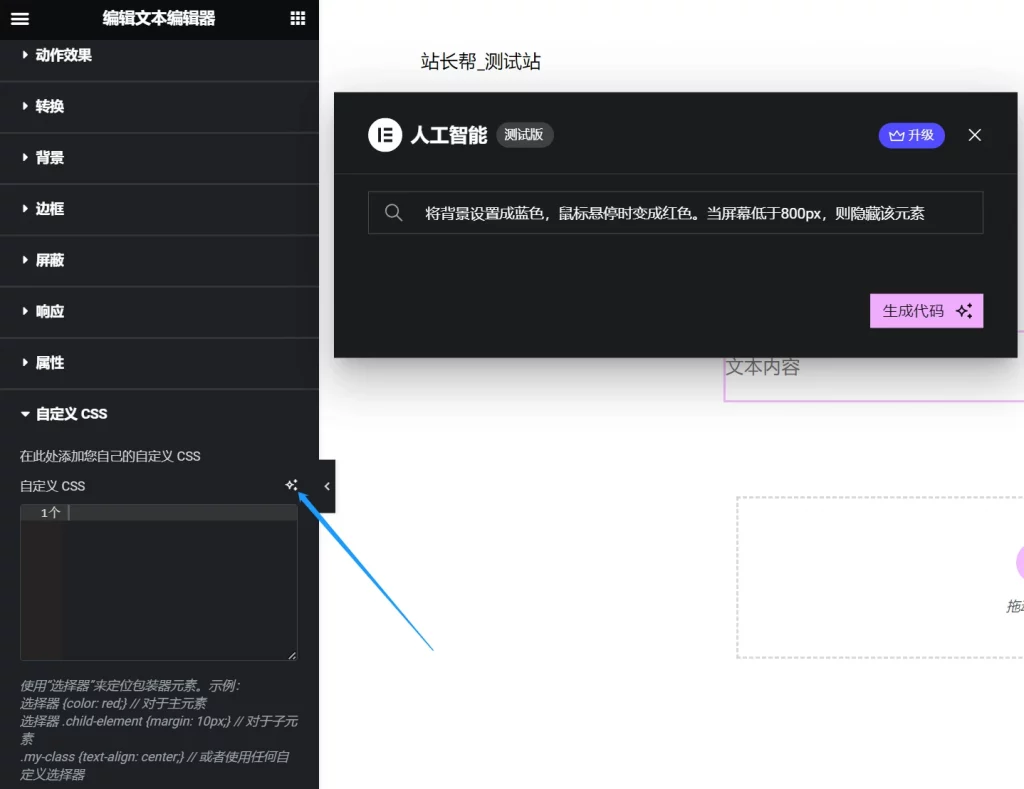Viewport: 1024px width, 789px height.
Task: Click the AI sparkle icon beside 自定义 CSS
Action: (291, 485)
